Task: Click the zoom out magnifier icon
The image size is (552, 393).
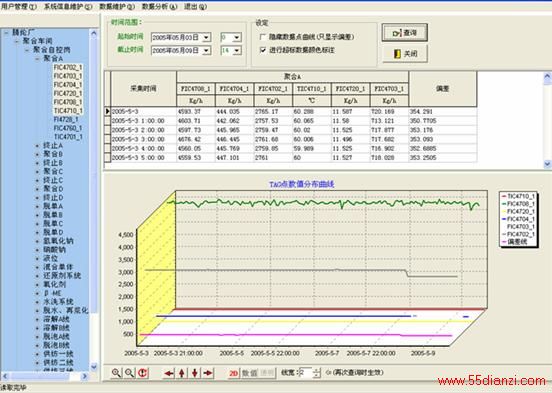Action: point(129,373)
